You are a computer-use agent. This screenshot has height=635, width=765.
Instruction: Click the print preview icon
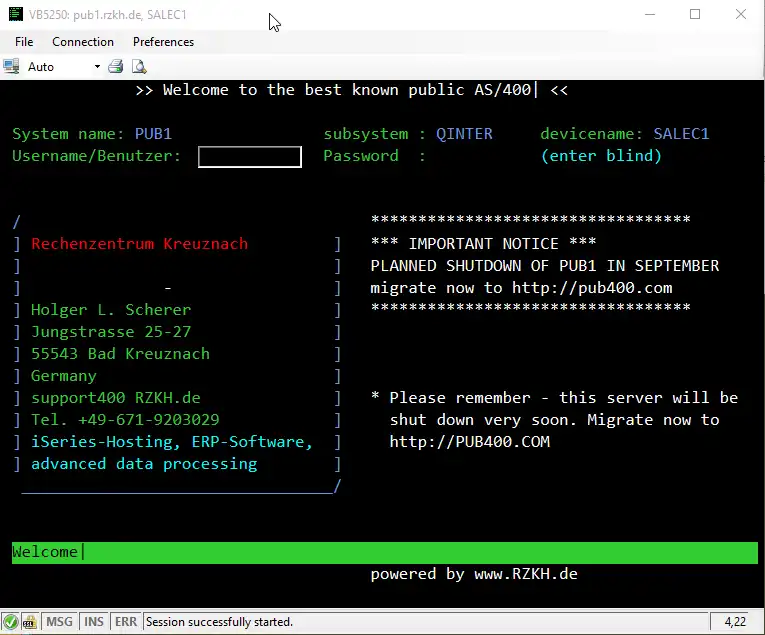(139, 66)
